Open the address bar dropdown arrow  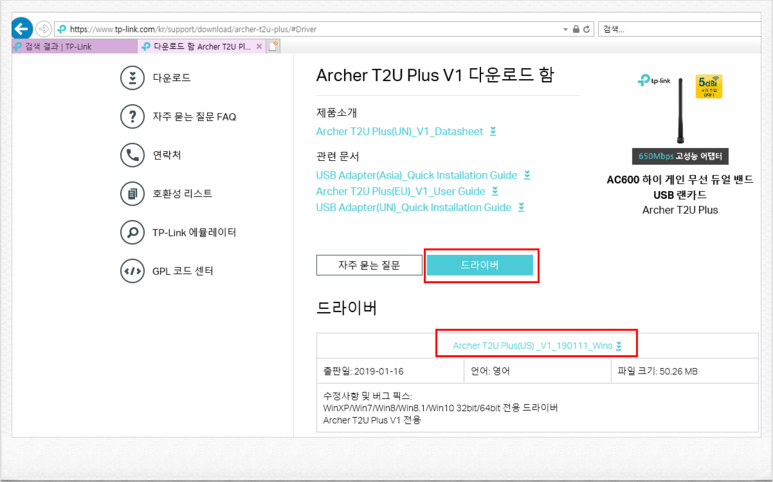click(565, 30)
